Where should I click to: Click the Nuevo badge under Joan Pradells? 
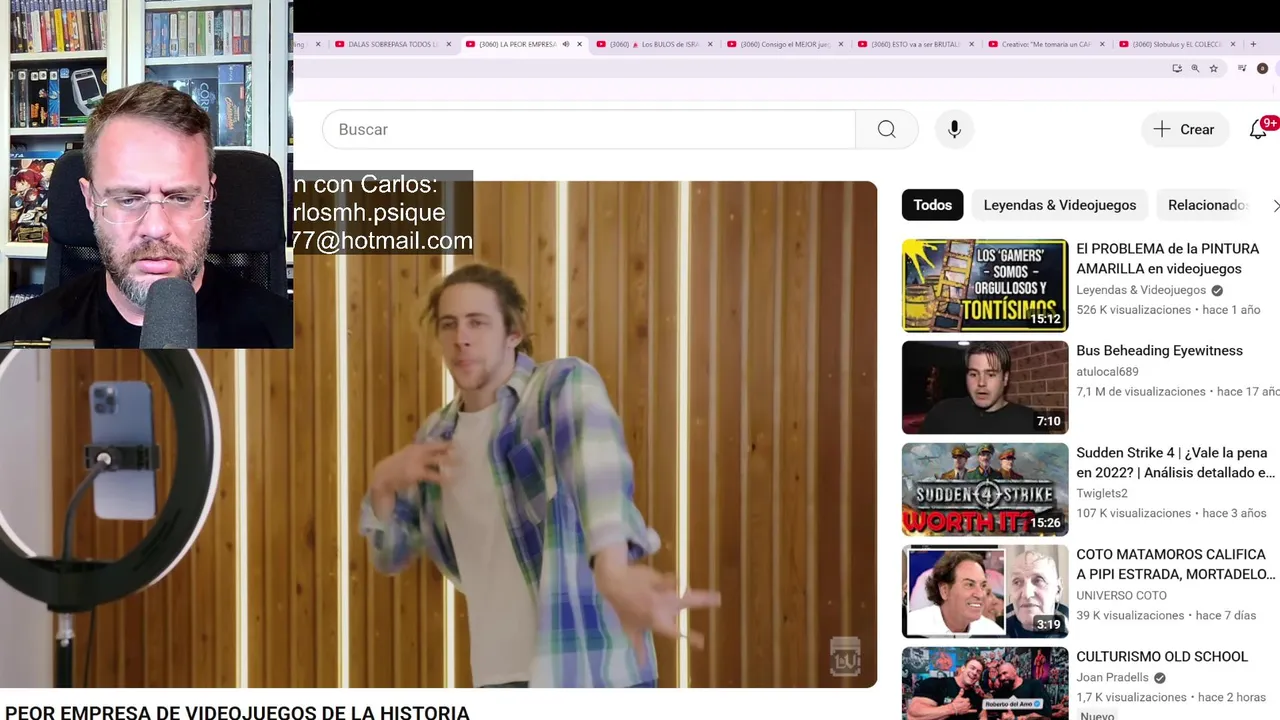pyautogui.click(x=1097, y=716)
